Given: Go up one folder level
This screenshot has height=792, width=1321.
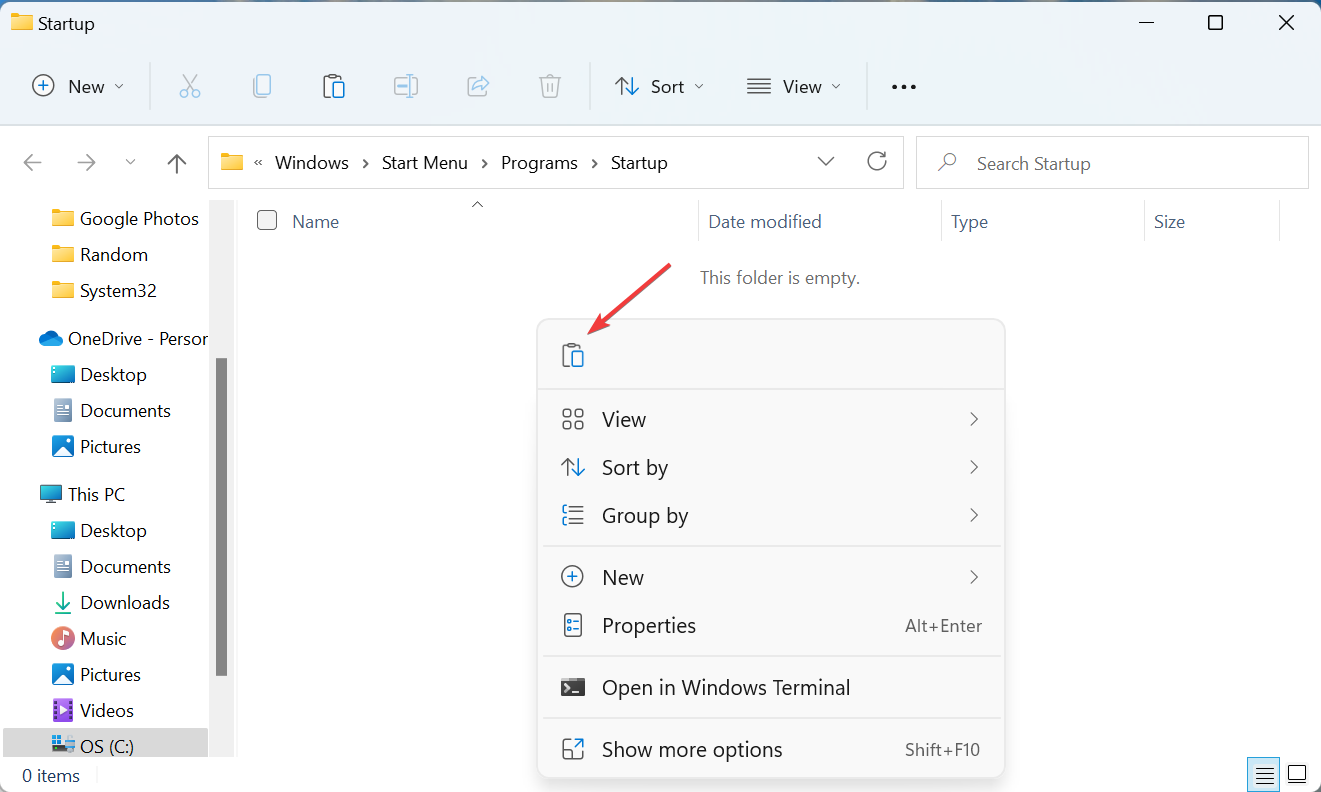Looking at the screenshot, I should coord(177,163).
